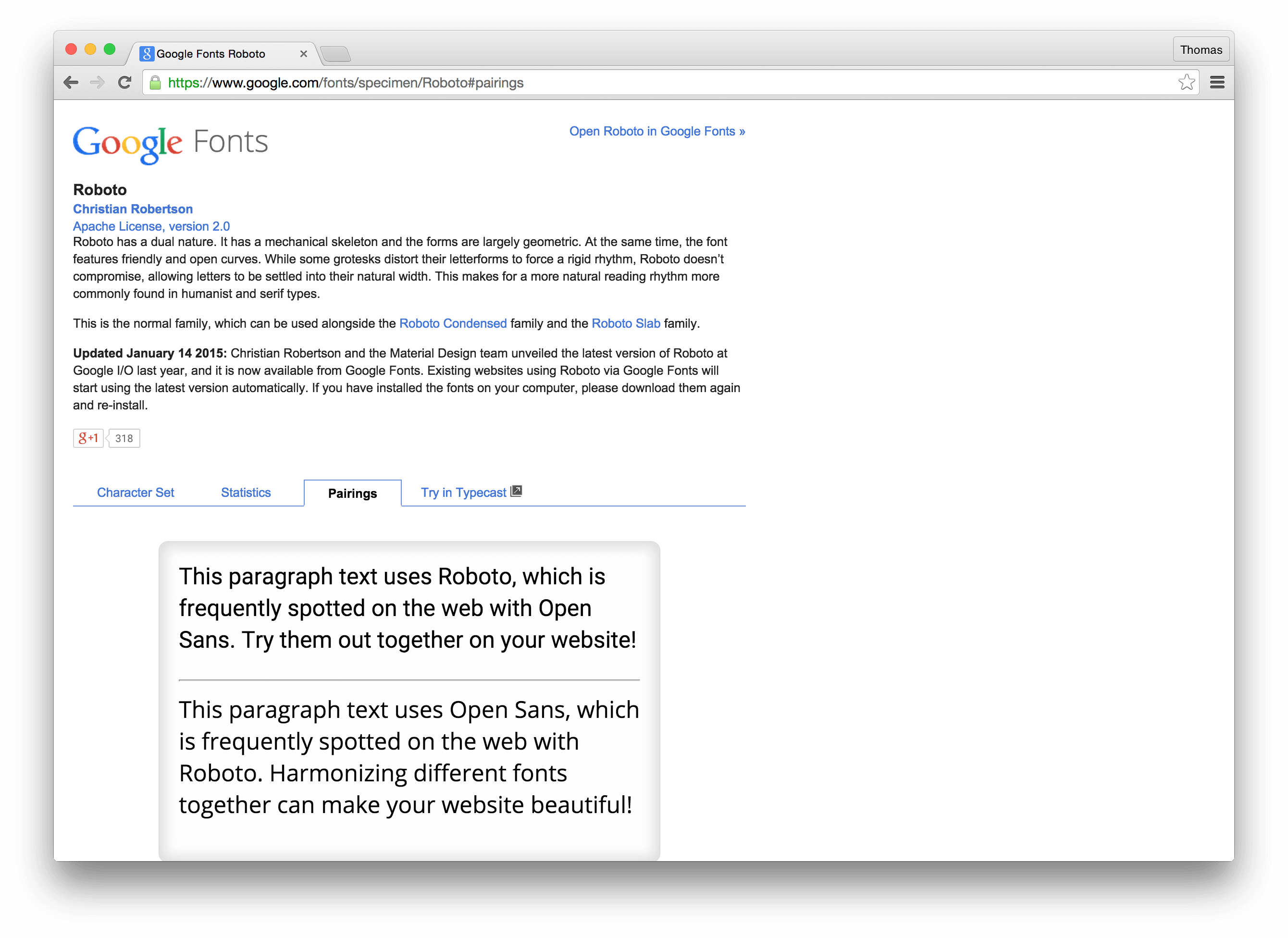Click the Typecast external link icon
This screenshot has height=938, width=1288.
(516, 491)
